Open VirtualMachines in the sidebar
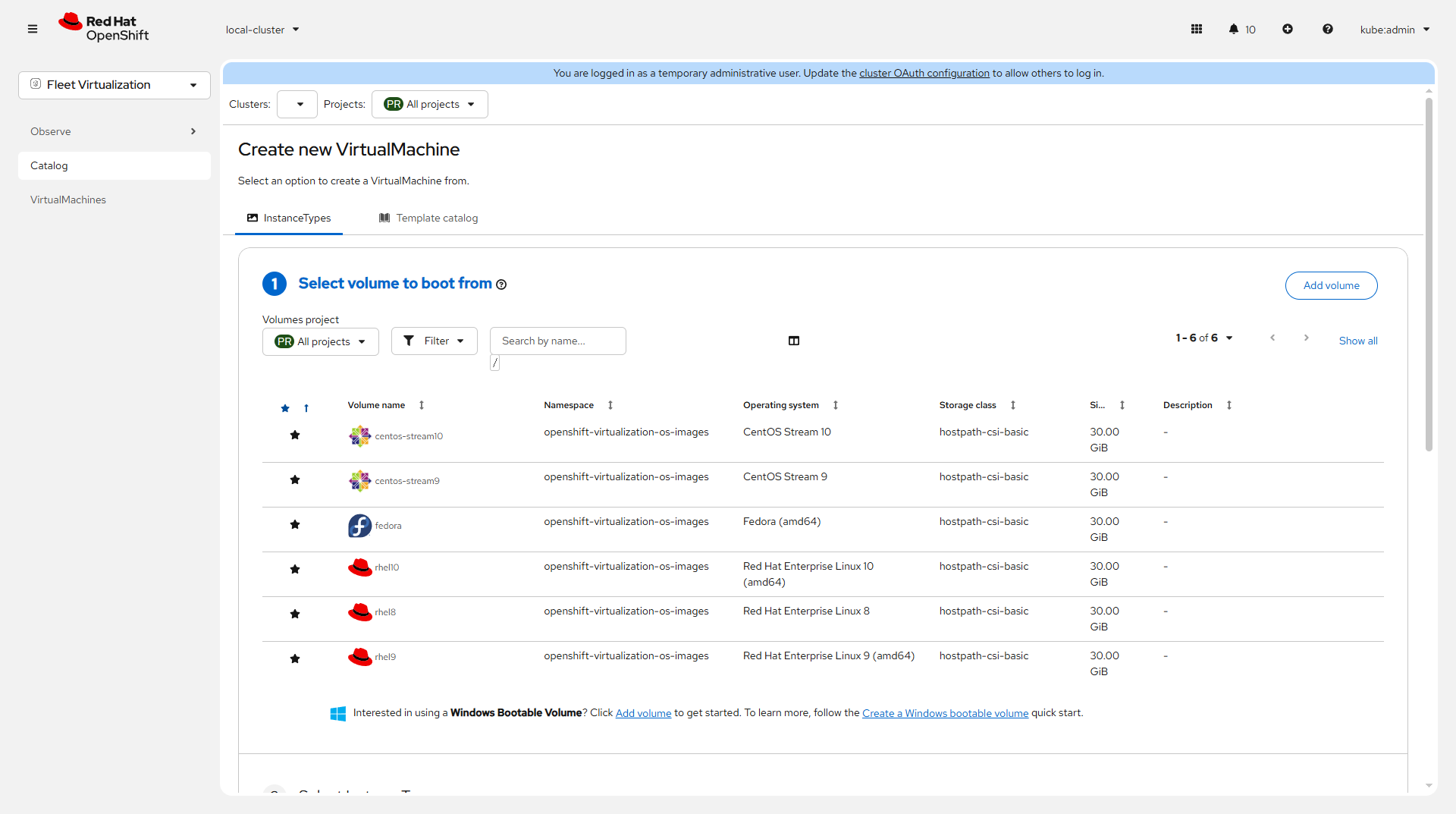1456x814 pixels. pos(115,200)
